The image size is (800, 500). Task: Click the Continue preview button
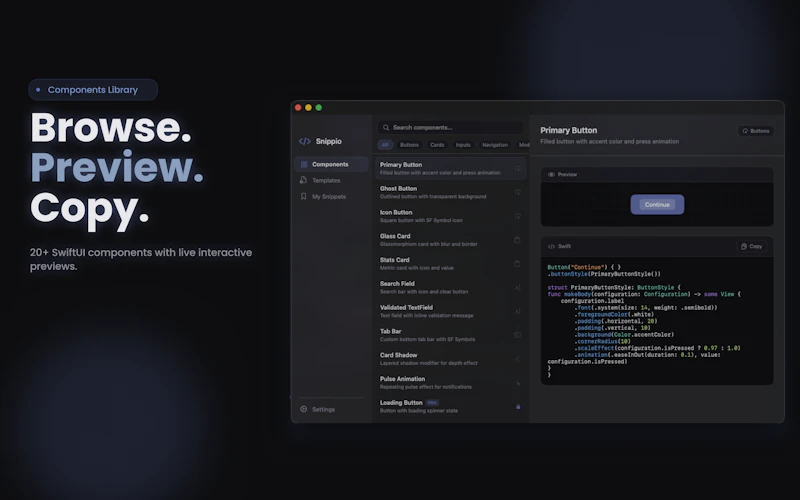click(x=657, y=205)
